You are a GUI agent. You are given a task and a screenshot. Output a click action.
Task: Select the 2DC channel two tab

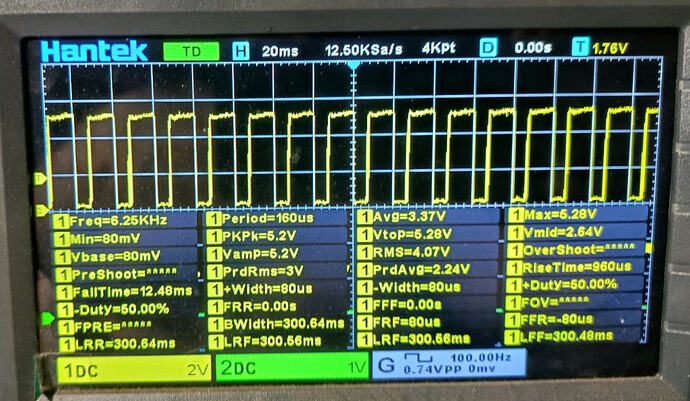coord(292,367)
